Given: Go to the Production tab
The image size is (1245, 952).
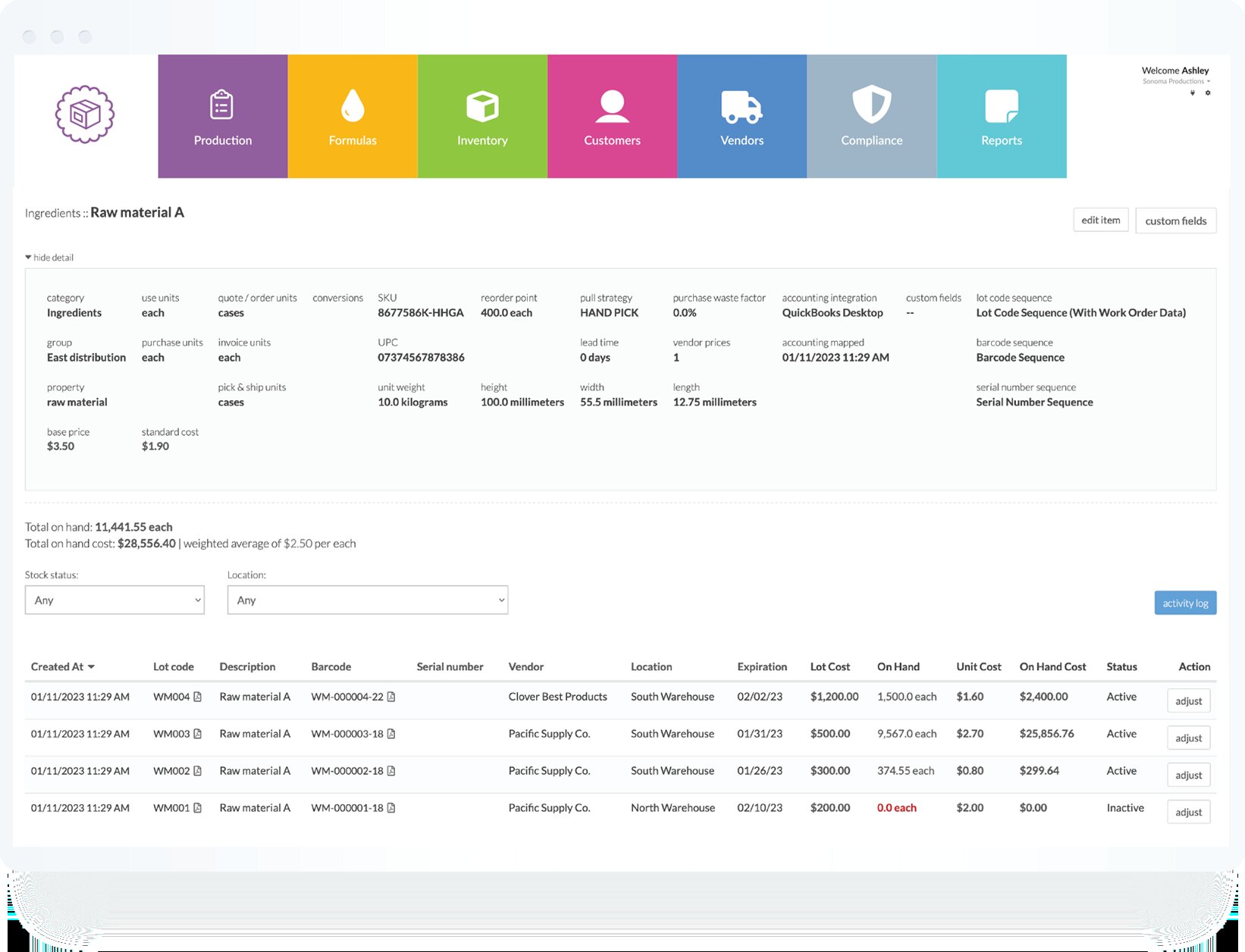Looking at the screenshot, I should pyautogui.click(x=223, y=117).
